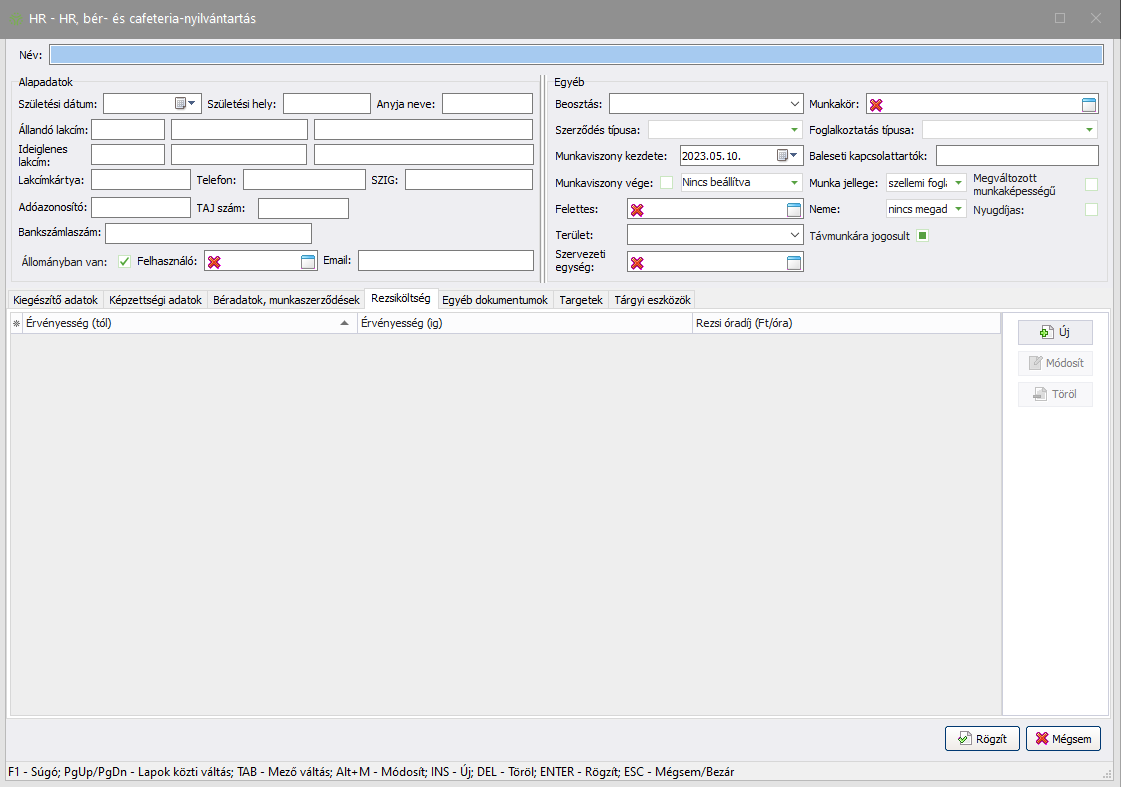Open the Szervezeti egység lookup icon
1121x787 pixels.
click(x=794, y=263)
